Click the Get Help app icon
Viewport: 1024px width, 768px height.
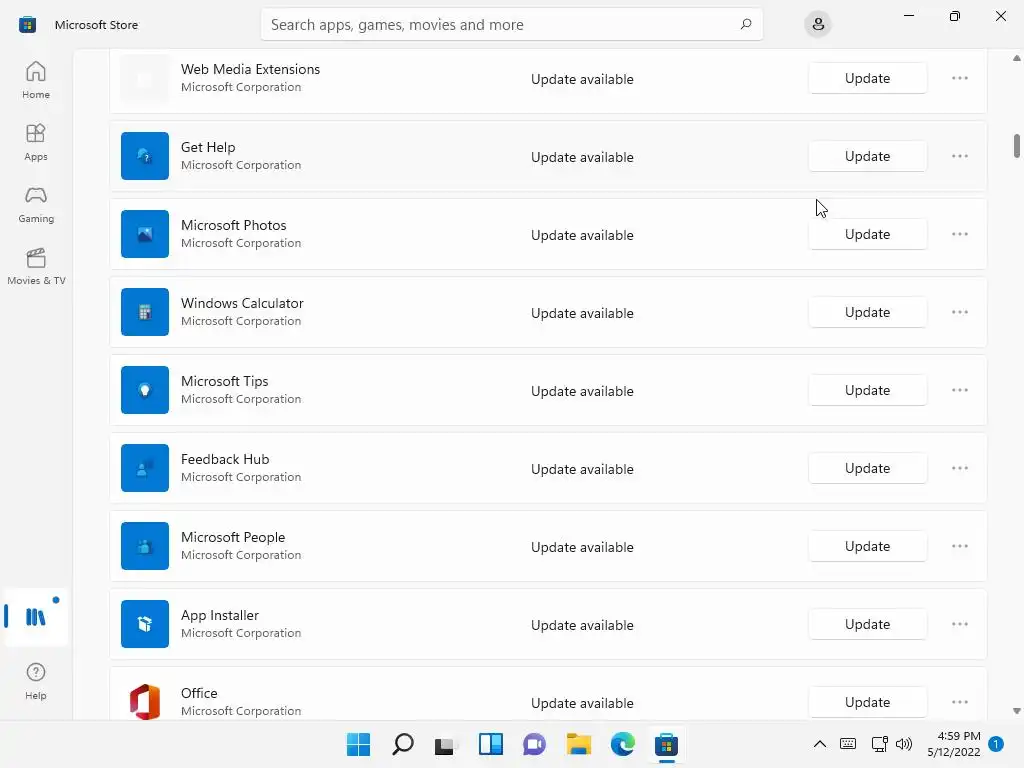pyautogui.click(x=145, y=156)
